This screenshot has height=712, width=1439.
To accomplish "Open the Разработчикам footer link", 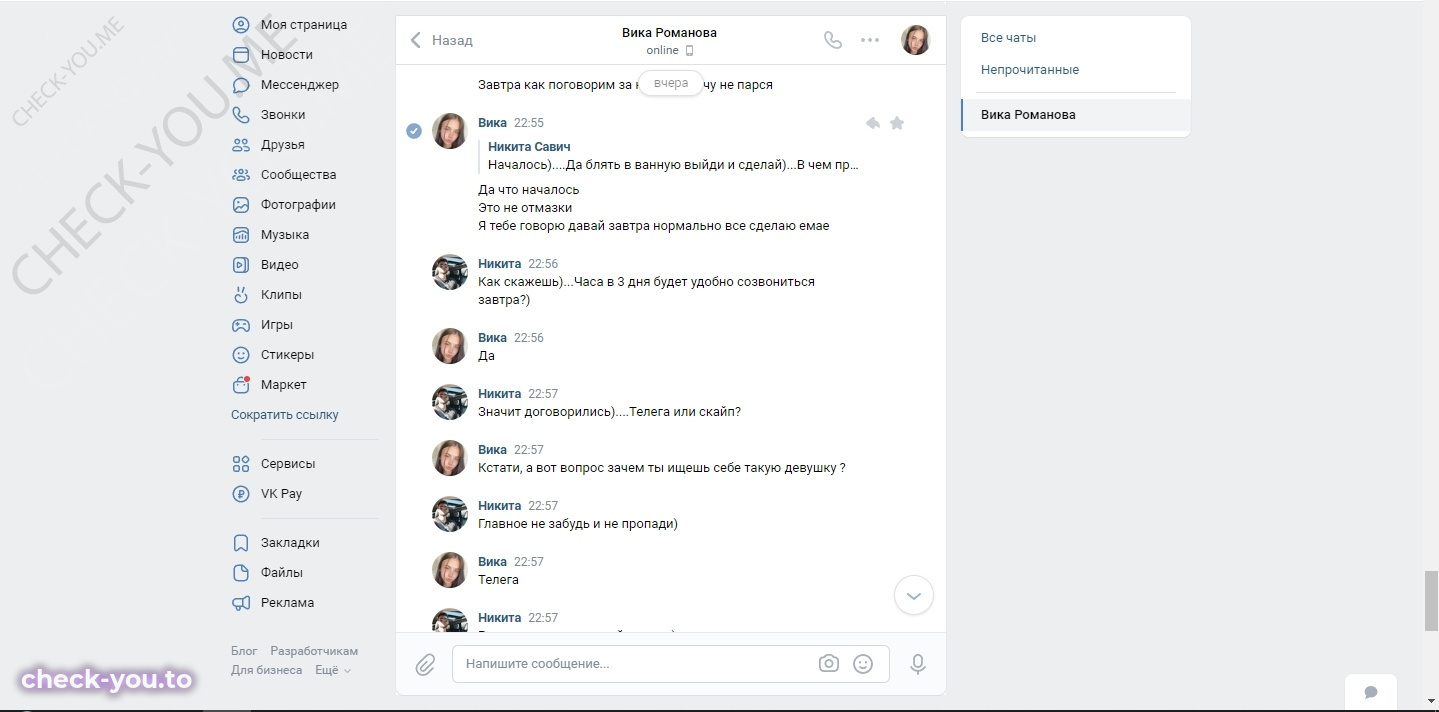I will (x=314, y=651).
